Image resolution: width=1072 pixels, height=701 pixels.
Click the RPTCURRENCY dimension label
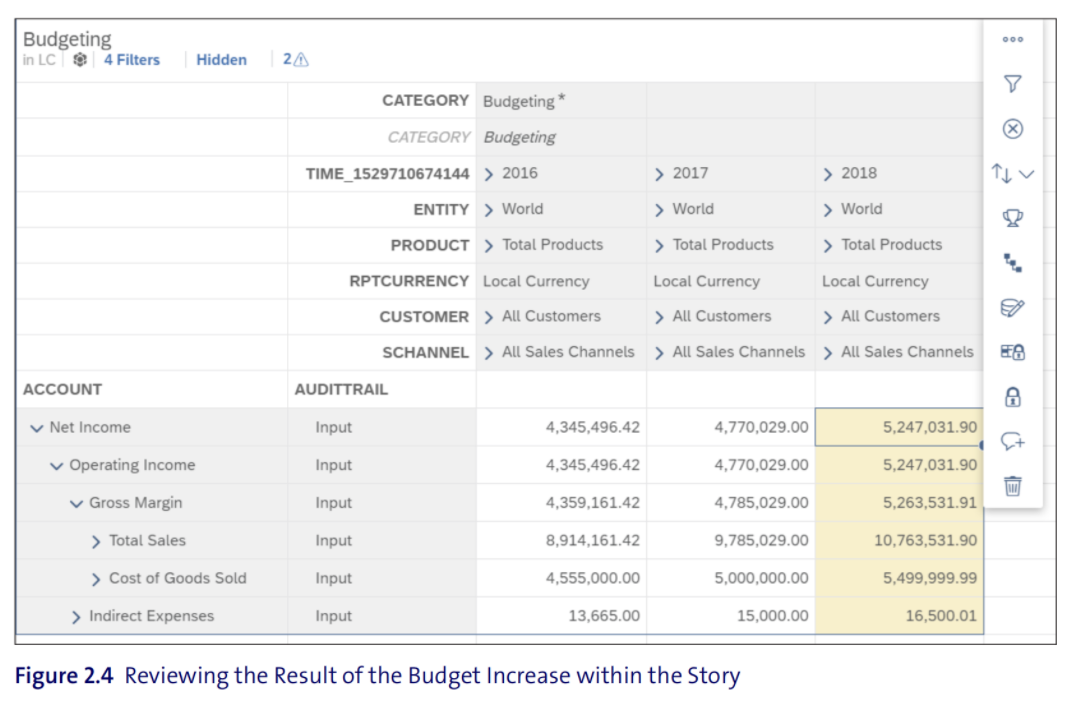pos(409,282)
